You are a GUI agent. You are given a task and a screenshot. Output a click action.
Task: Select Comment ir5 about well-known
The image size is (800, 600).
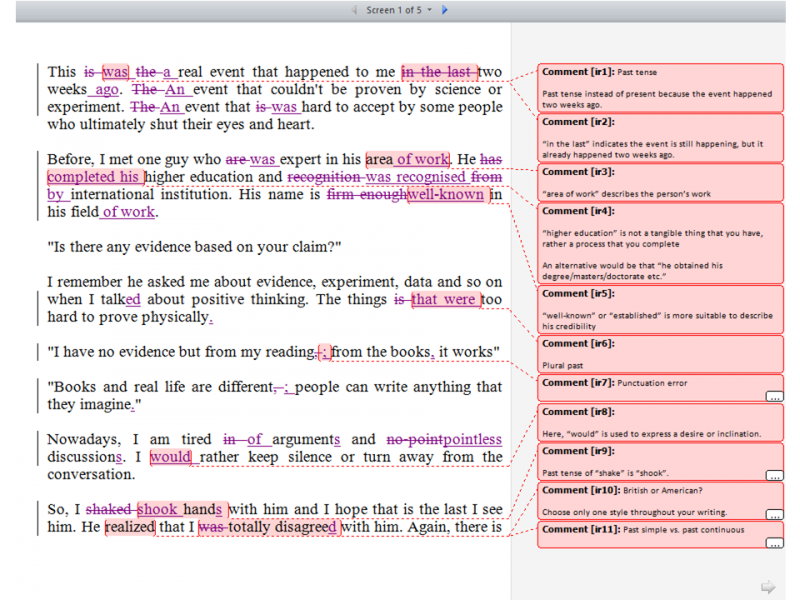(x=660, y=310)
